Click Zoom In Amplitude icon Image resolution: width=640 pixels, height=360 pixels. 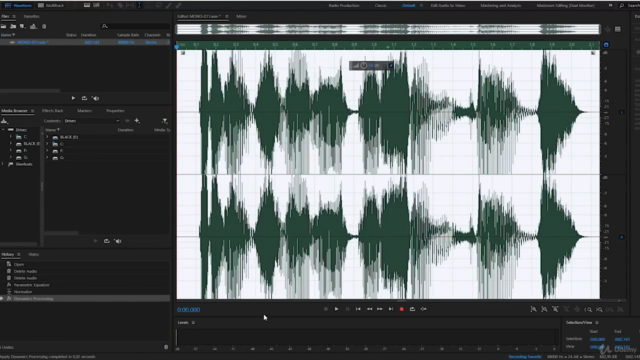(x=533, y=310)
